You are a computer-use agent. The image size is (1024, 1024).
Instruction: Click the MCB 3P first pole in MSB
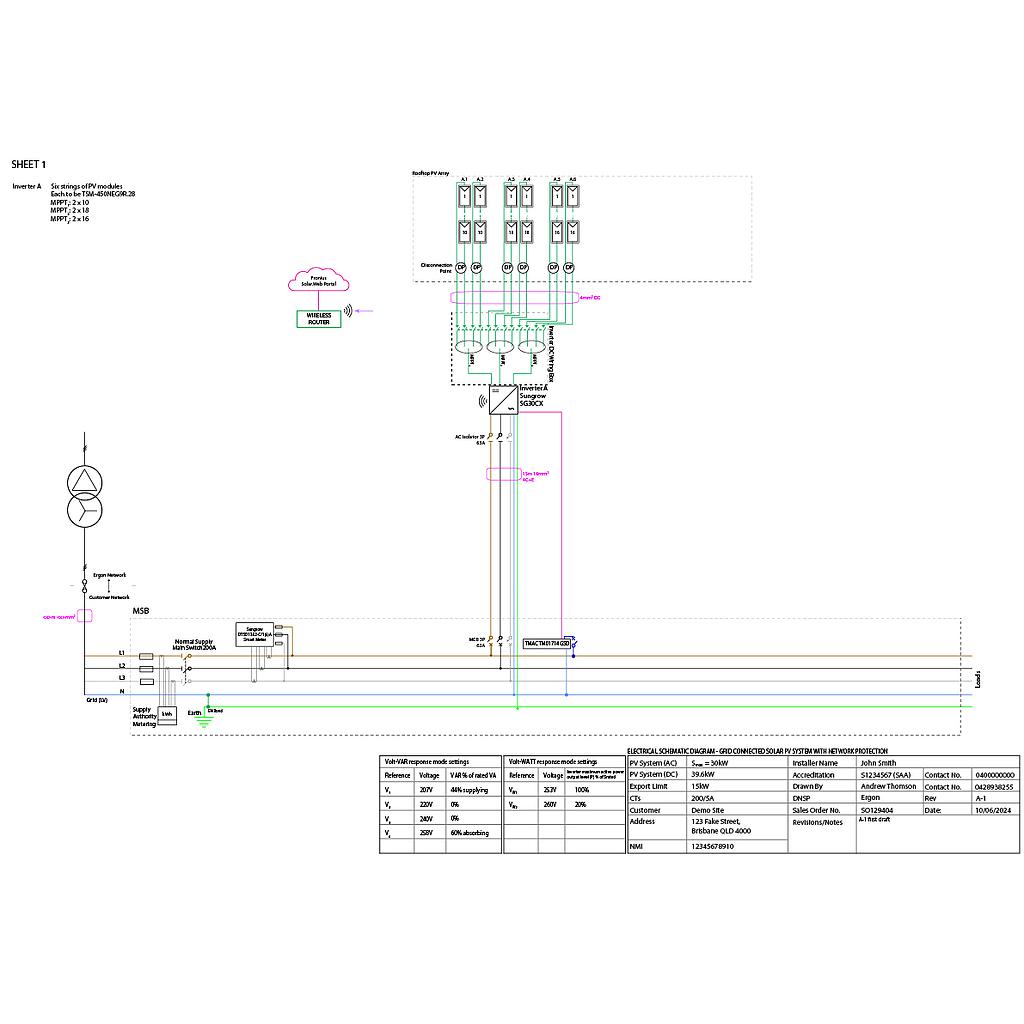tap(490, 641)
